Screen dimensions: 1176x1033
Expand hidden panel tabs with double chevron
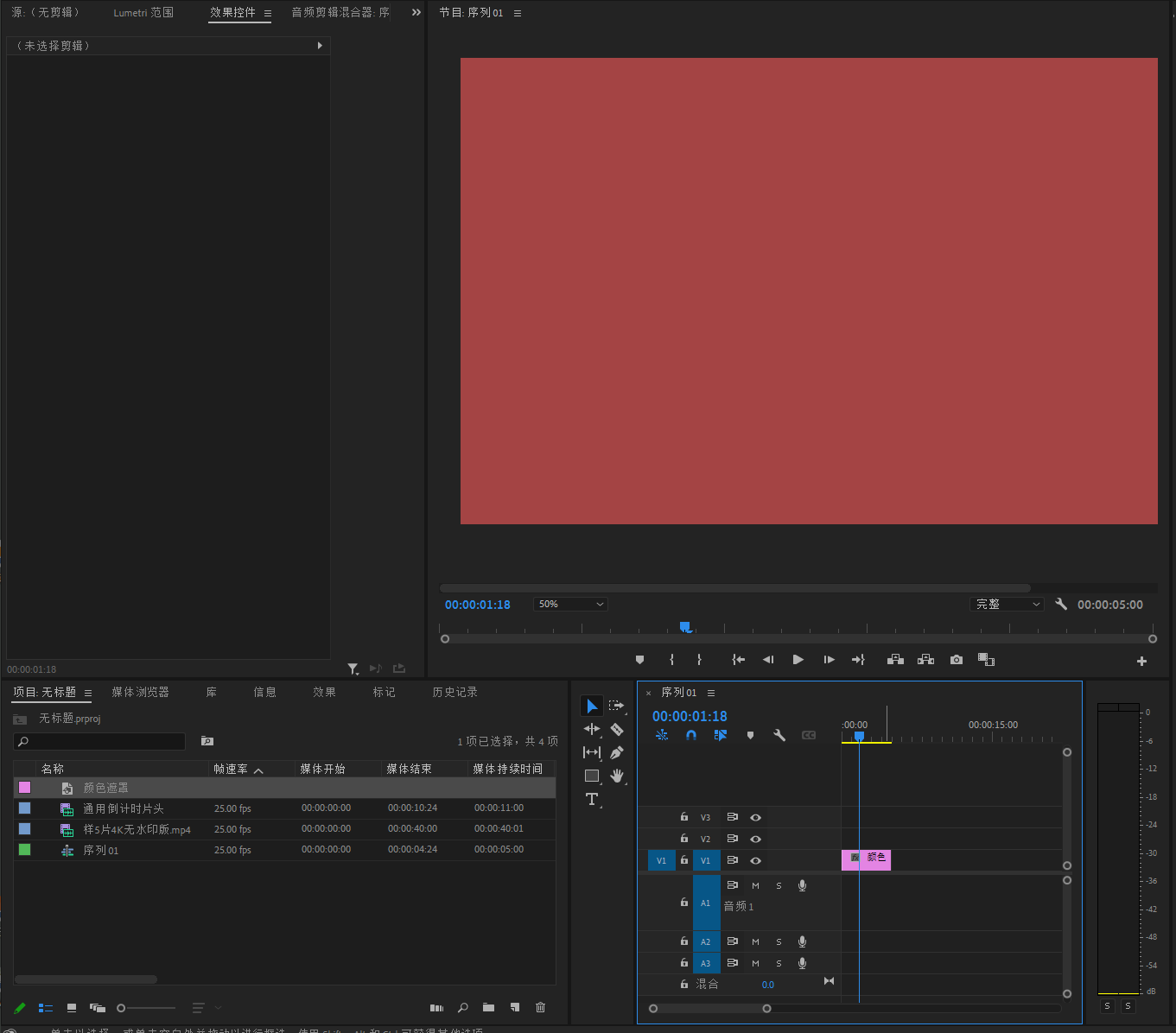coord(416,12)
